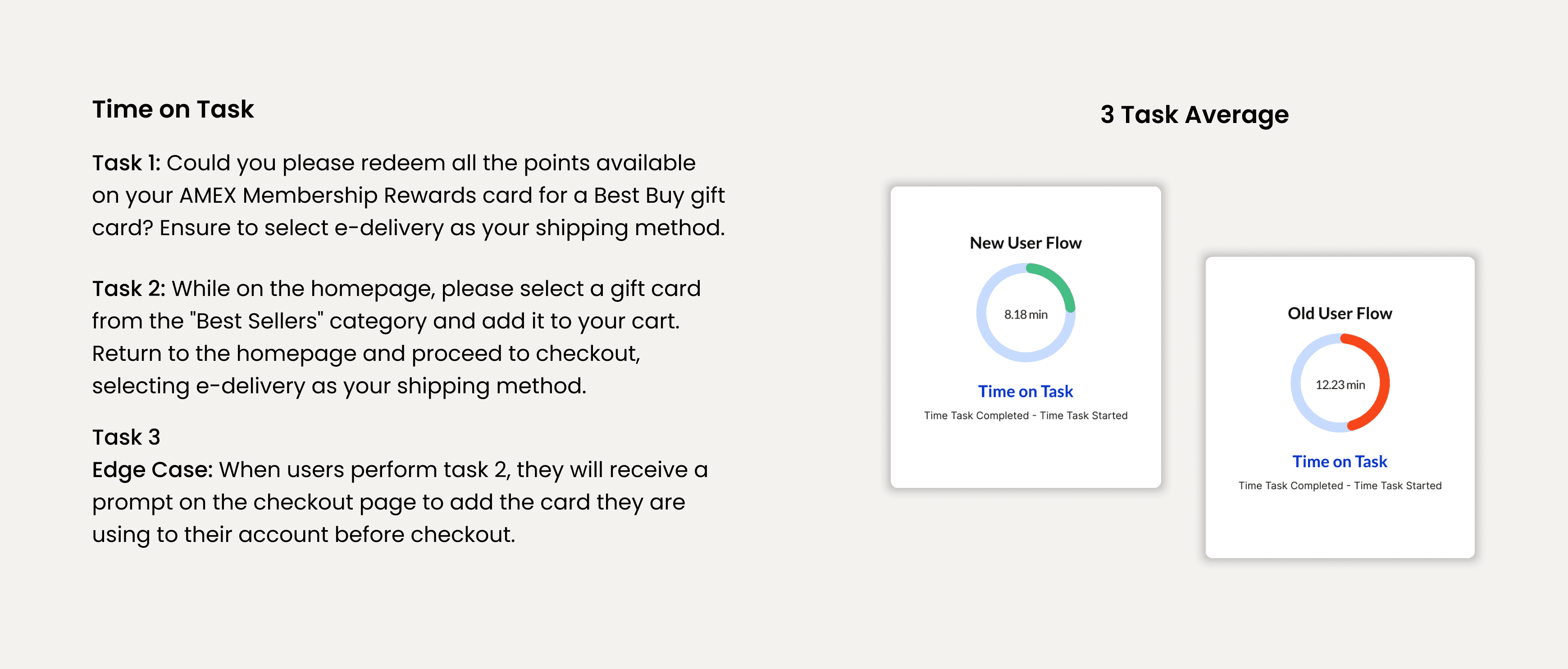The height and width of the screenshot is (669, 1568).
Task: Click the Task 2: label
Action: [x=128, y=288]
